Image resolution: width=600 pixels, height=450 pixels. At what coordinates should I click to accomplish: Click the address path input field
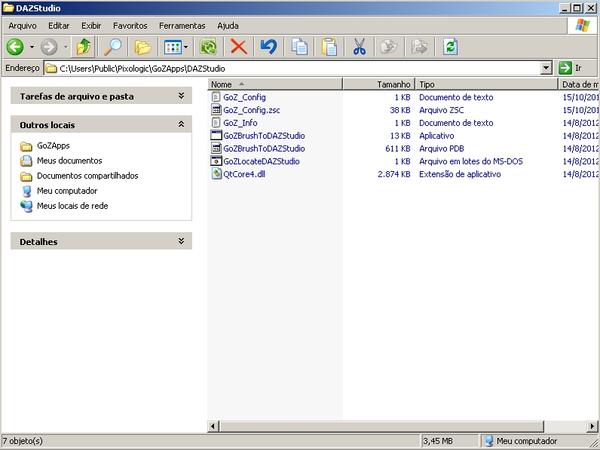(292, 68)
